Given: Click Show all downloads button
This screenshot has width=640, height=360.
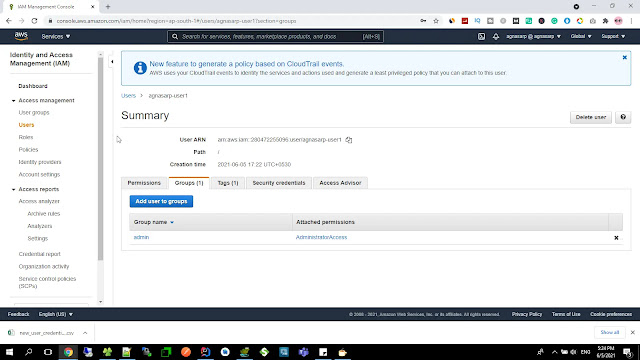Looking at the screenshot, I should [609, 332].
